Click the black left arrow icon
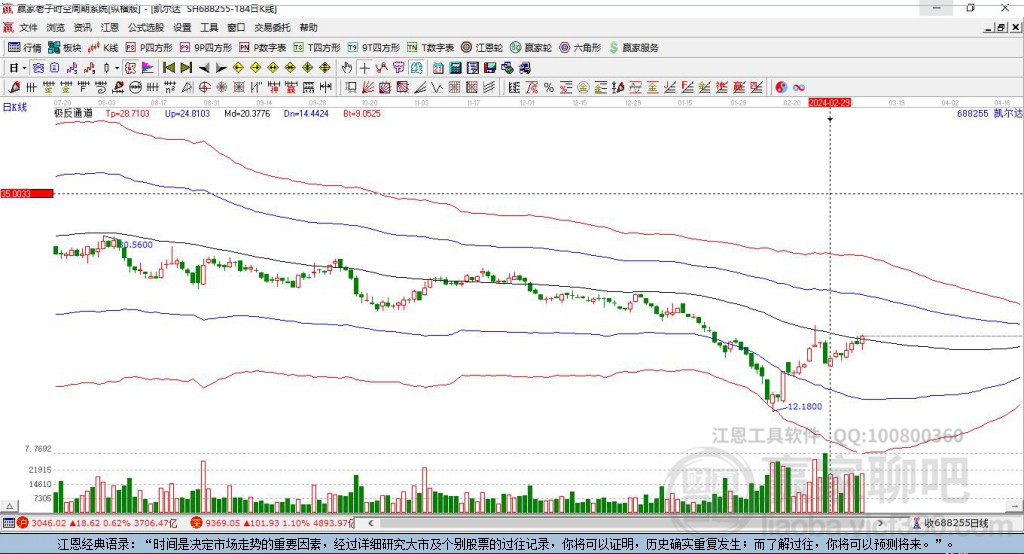This screenshot has height=554, width=1024. (x=204, y=68)
